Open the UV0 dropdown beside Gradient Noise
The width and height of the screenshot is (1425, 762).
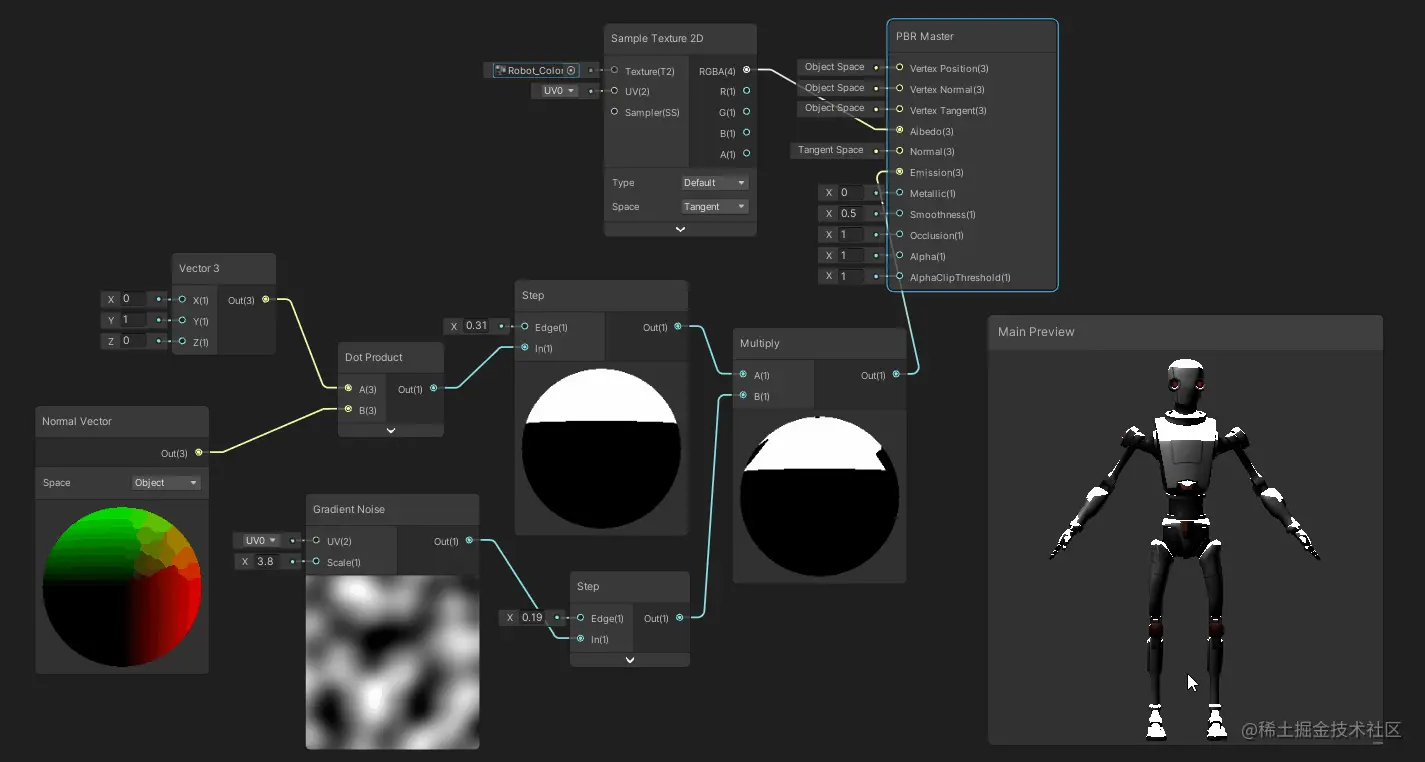click(260, 541)
